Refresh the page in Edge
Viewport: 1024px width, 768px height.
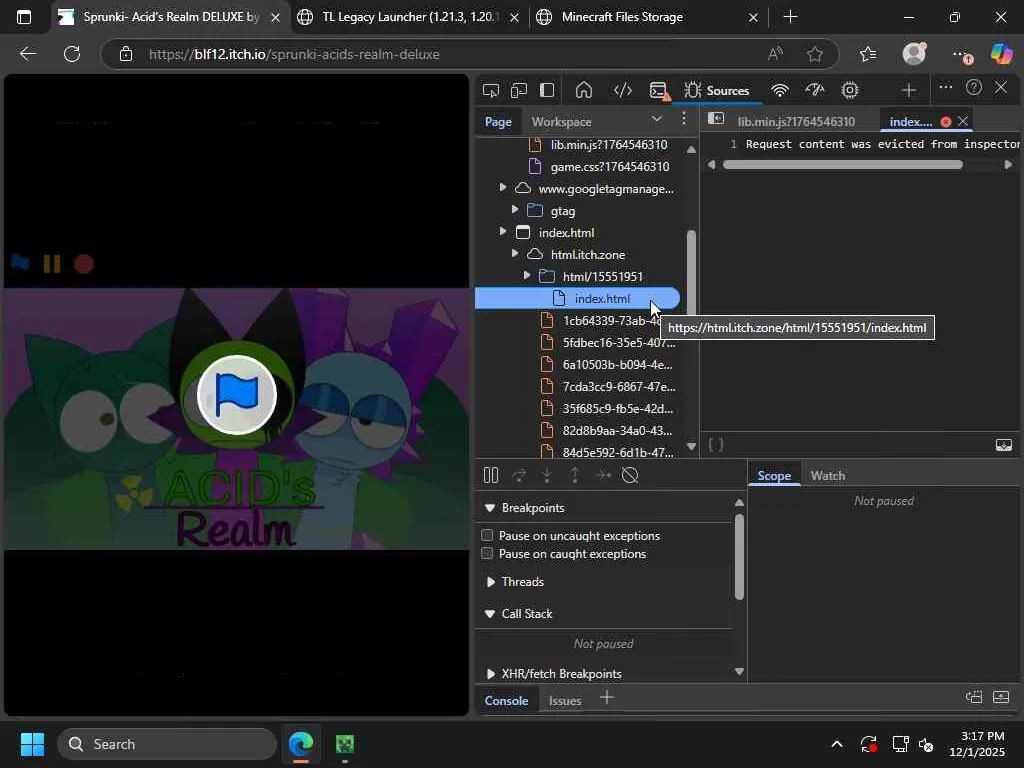coord(72,54)
